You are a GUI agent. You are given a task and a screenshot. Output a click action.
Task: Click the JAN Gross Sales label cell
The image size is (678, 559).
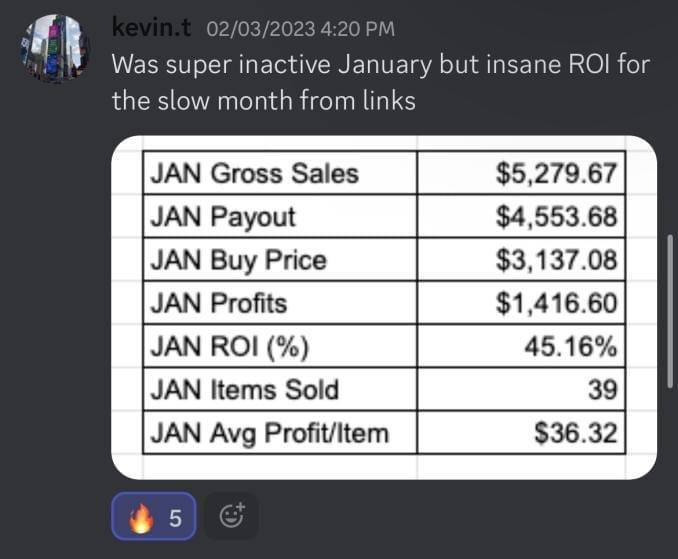click(254, 173)
